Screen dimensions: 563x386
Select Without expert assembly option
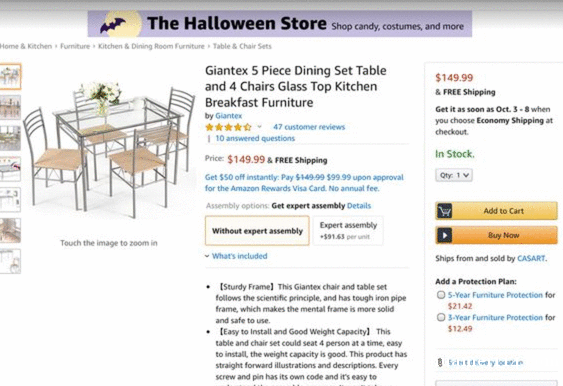[257, 231]
